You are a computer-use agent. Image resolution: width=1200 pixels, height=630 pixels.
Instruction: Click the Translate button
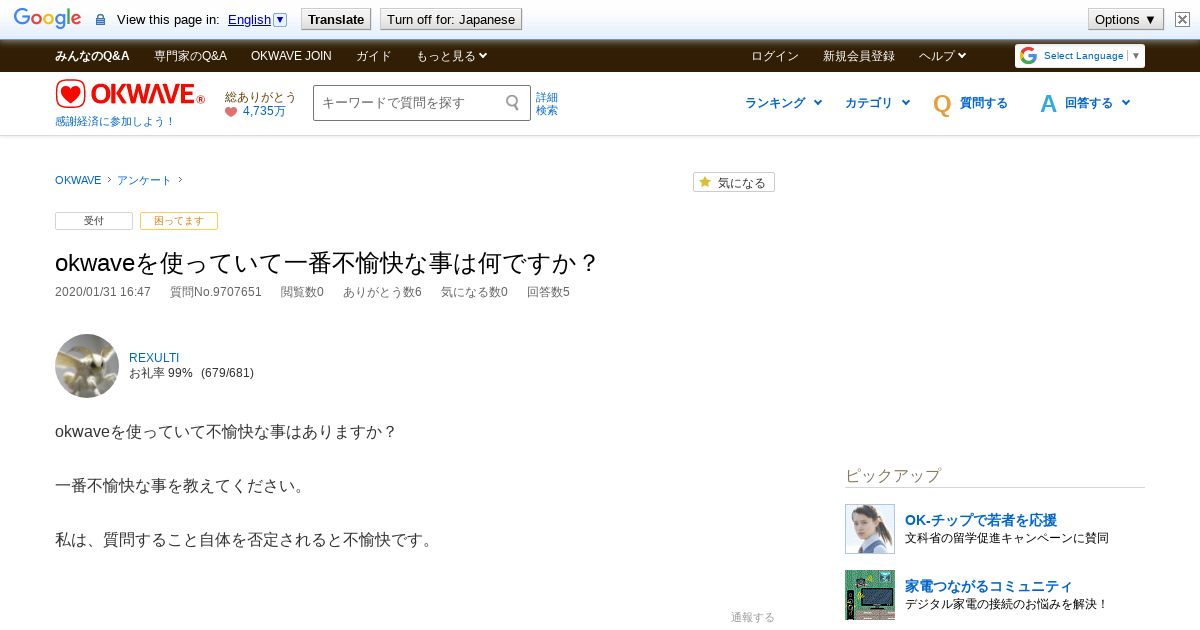coord(336,19)
